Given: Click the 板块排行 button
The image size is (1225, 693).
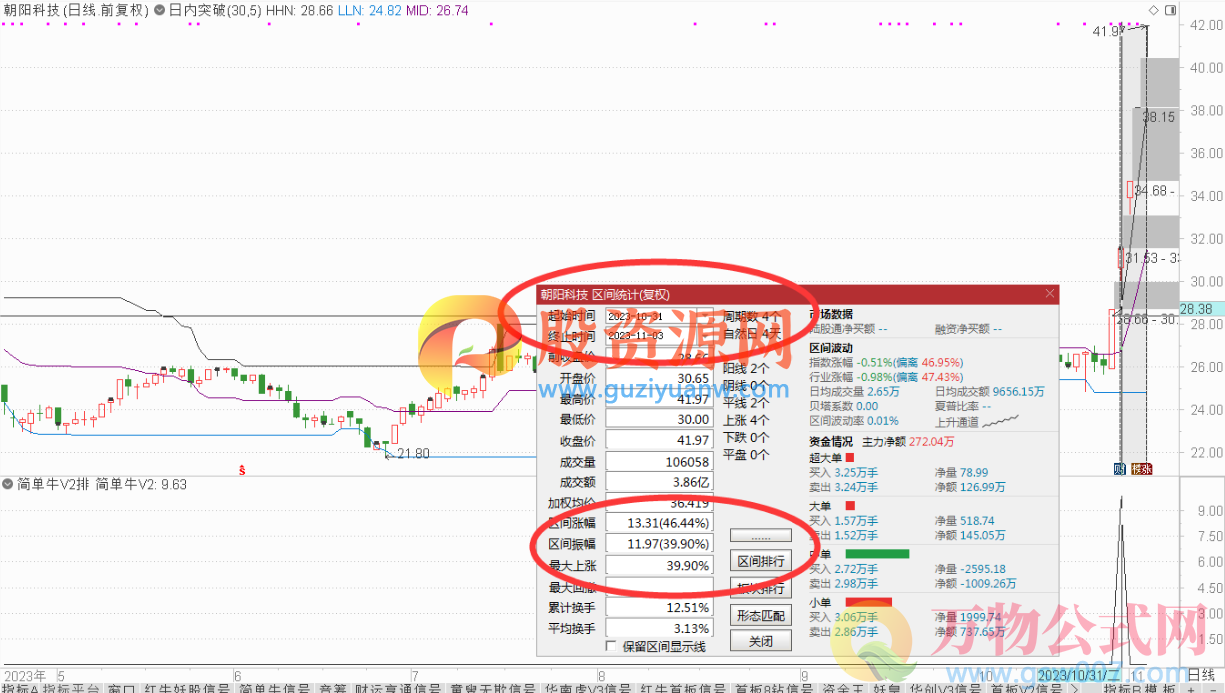Looking at the screenshot, I should pos(761,588).
